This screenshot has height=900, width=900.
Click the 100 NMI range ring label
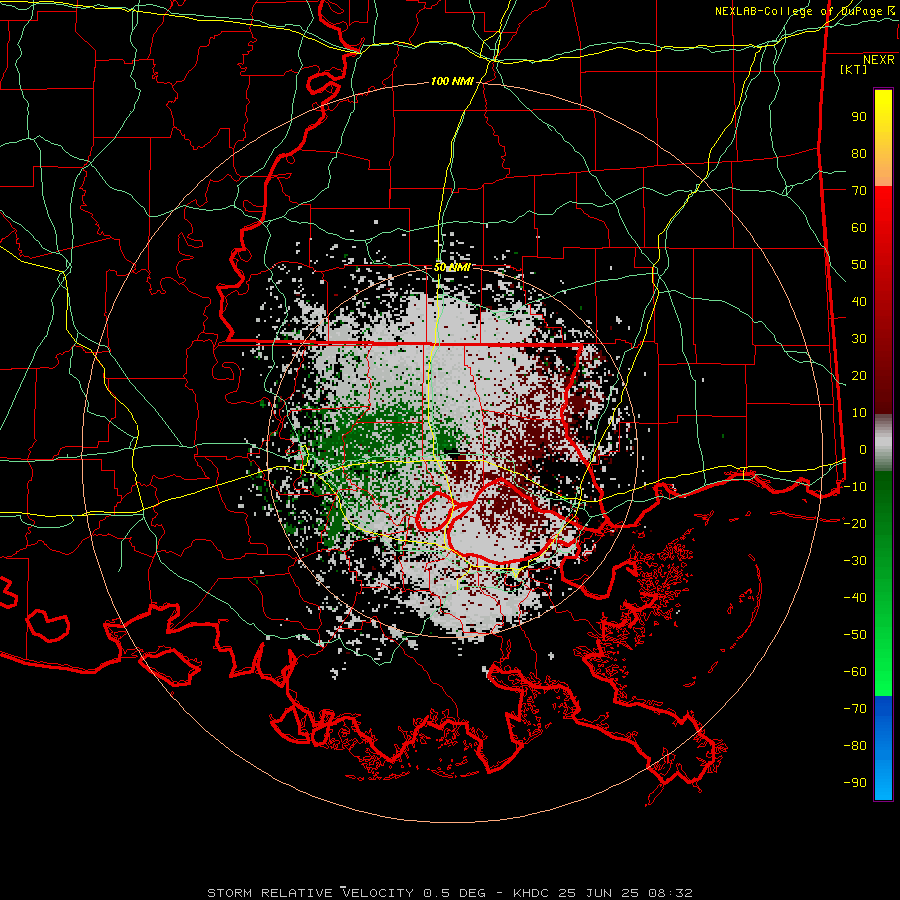pos(452,82)
